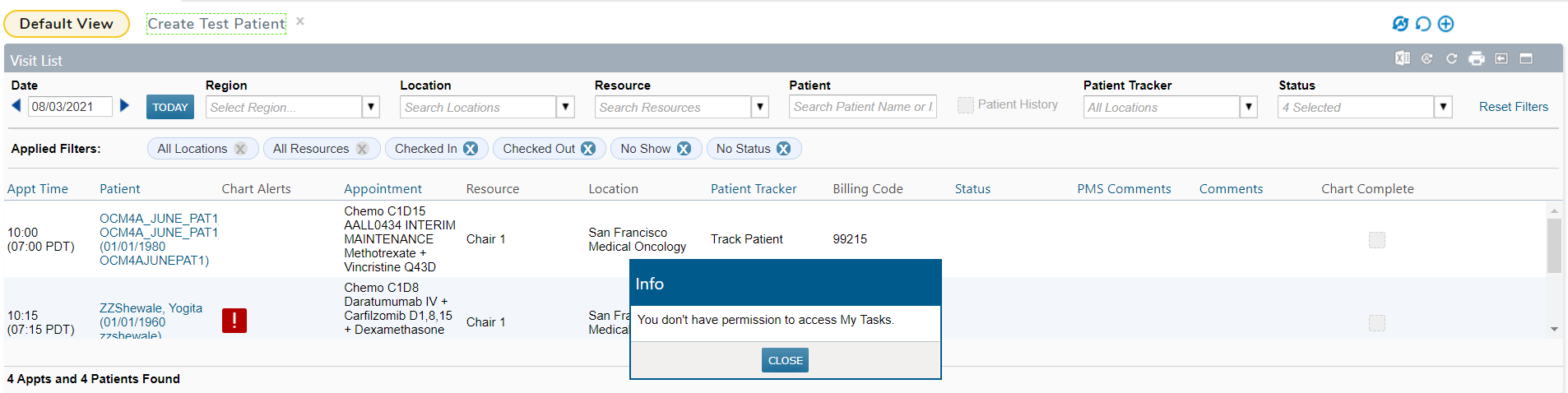Open the Region dropdown
This screenshot has height=393, width=1568.
(x=371, y=107)
